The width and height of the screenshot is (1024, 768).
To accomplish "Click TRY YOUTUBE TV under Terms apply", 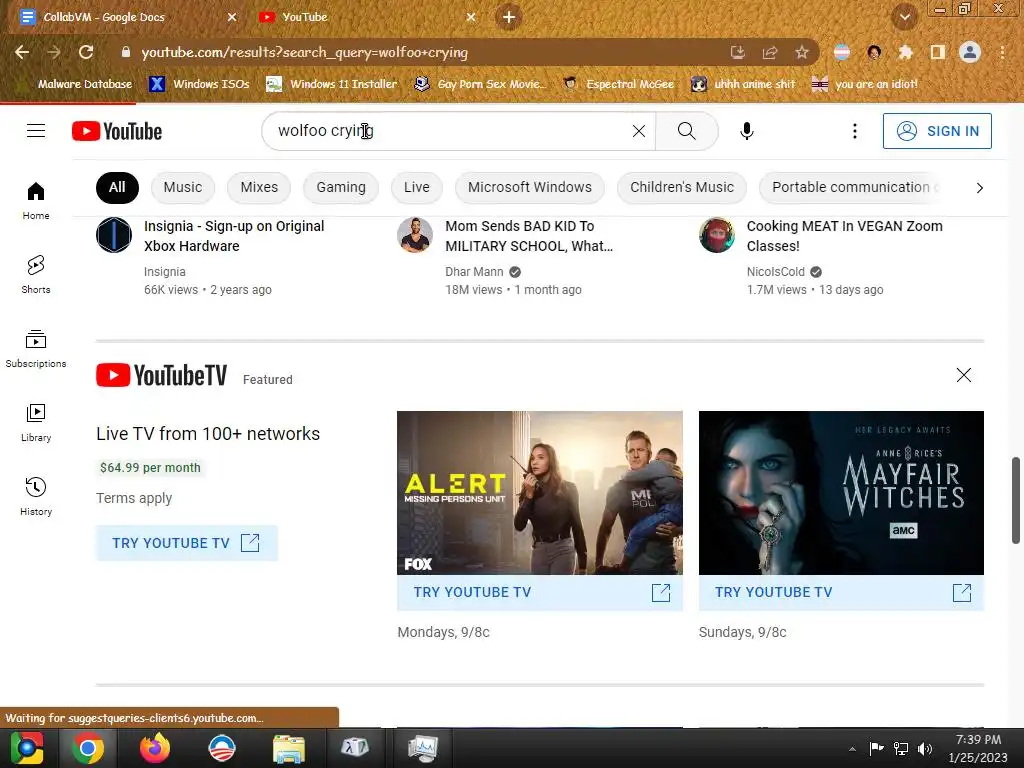I will click(187, 543).
